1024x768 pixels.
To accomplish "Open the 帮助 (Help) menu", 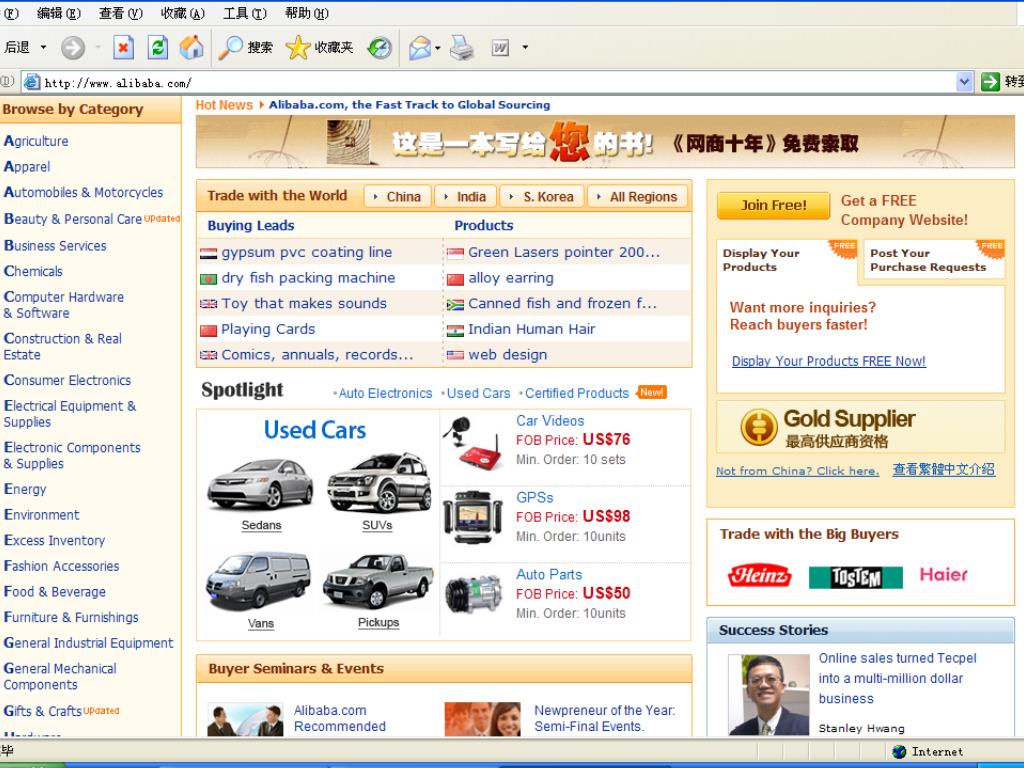I will (307, 13).
